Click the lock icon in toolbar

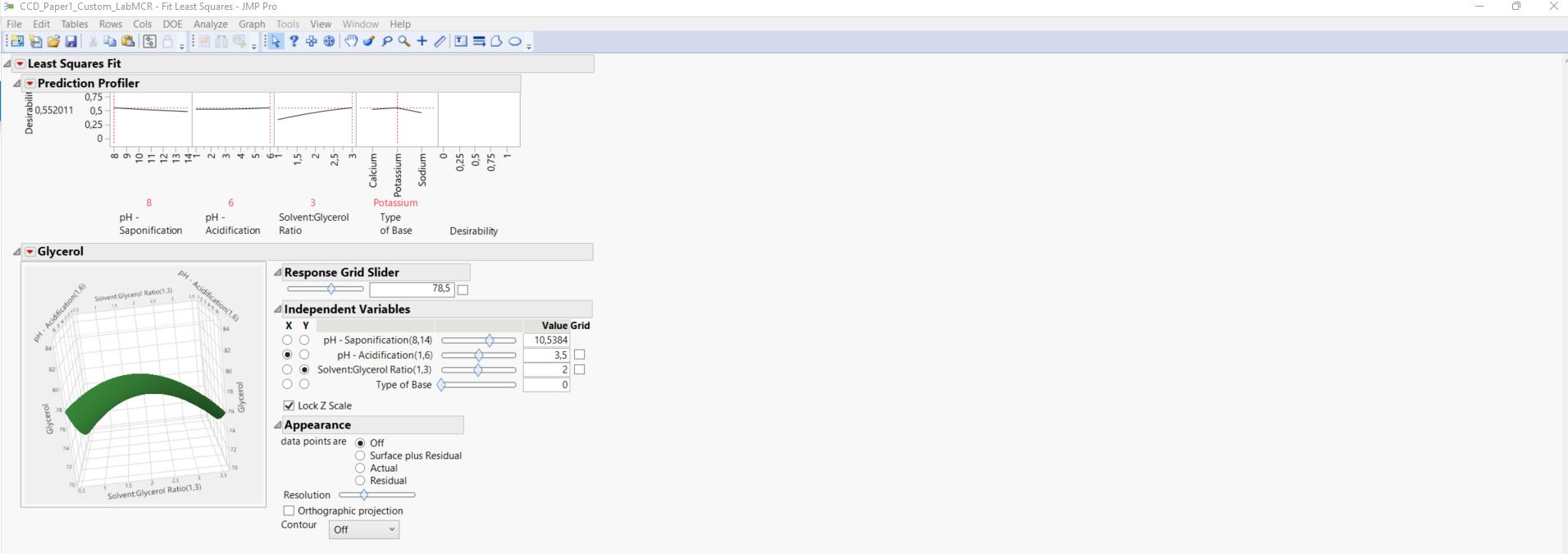167,41
